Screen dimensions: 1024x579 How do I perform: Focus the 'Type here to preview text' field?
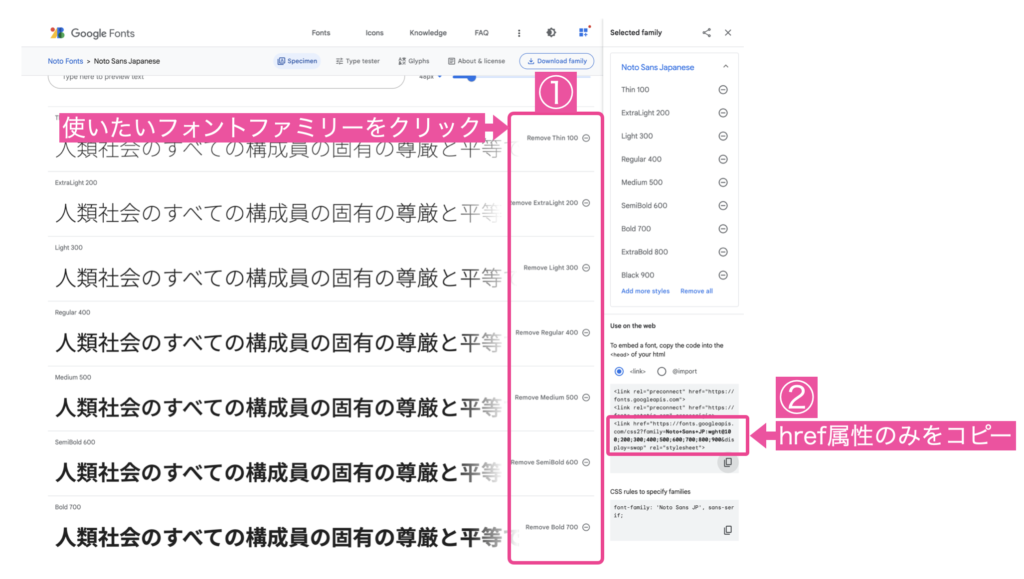pos(226,78)
